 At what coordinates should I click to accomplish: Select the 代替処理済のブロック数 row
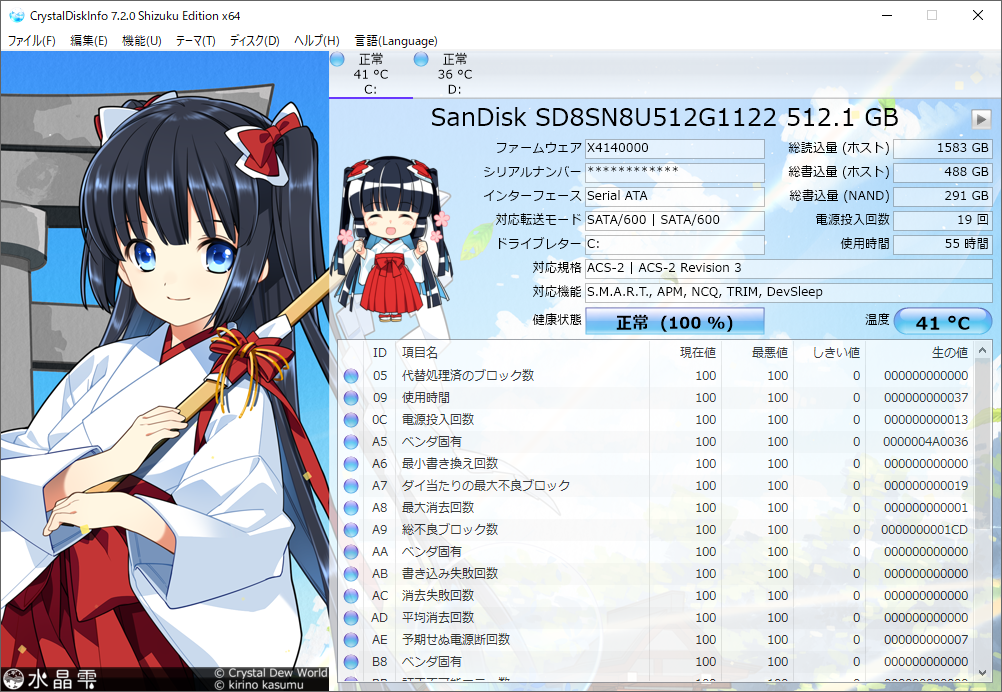point(656,376)
